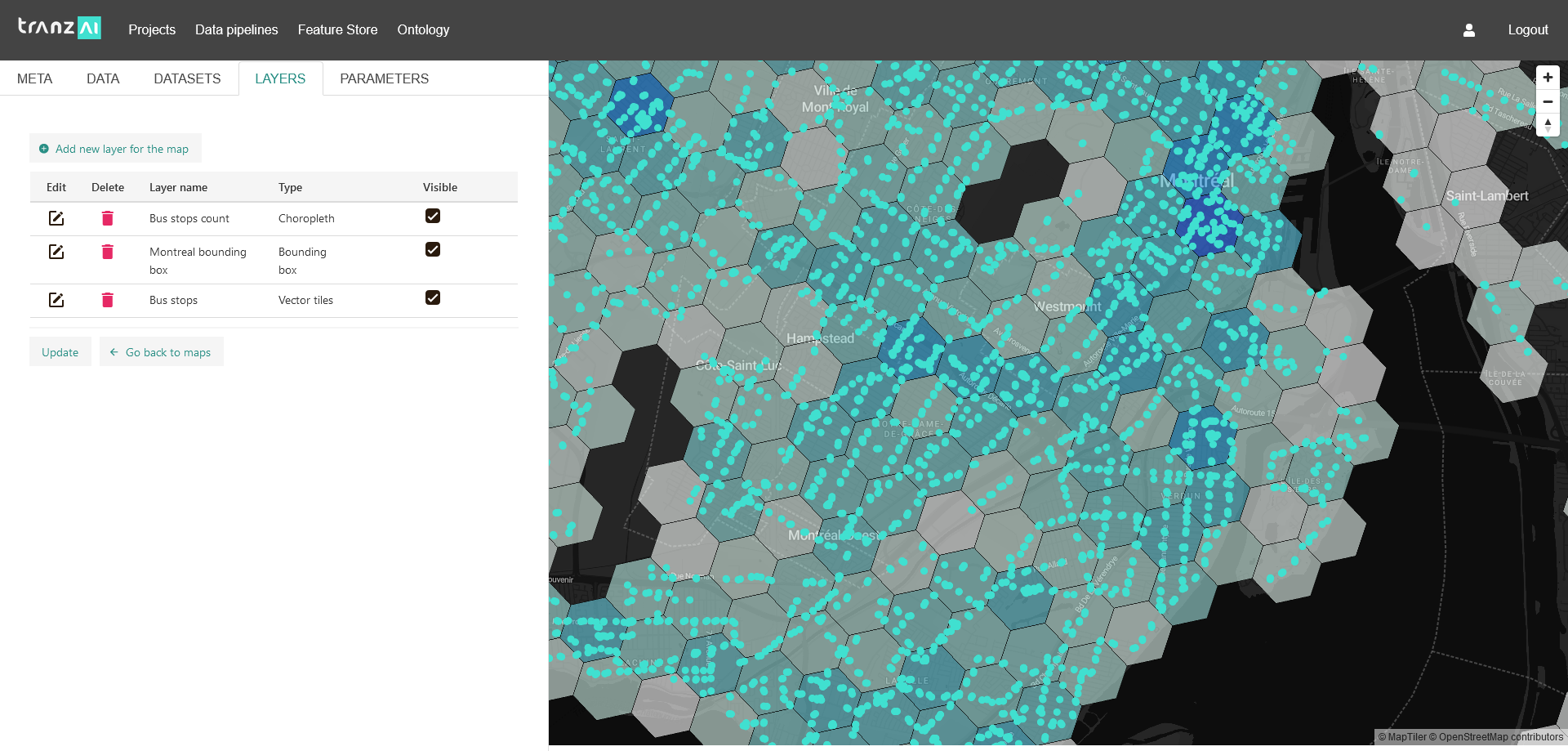Go to Feature Store
The width and height of the screenshot is (1568, 751).
pyautogui.click(x=337, y=29)
